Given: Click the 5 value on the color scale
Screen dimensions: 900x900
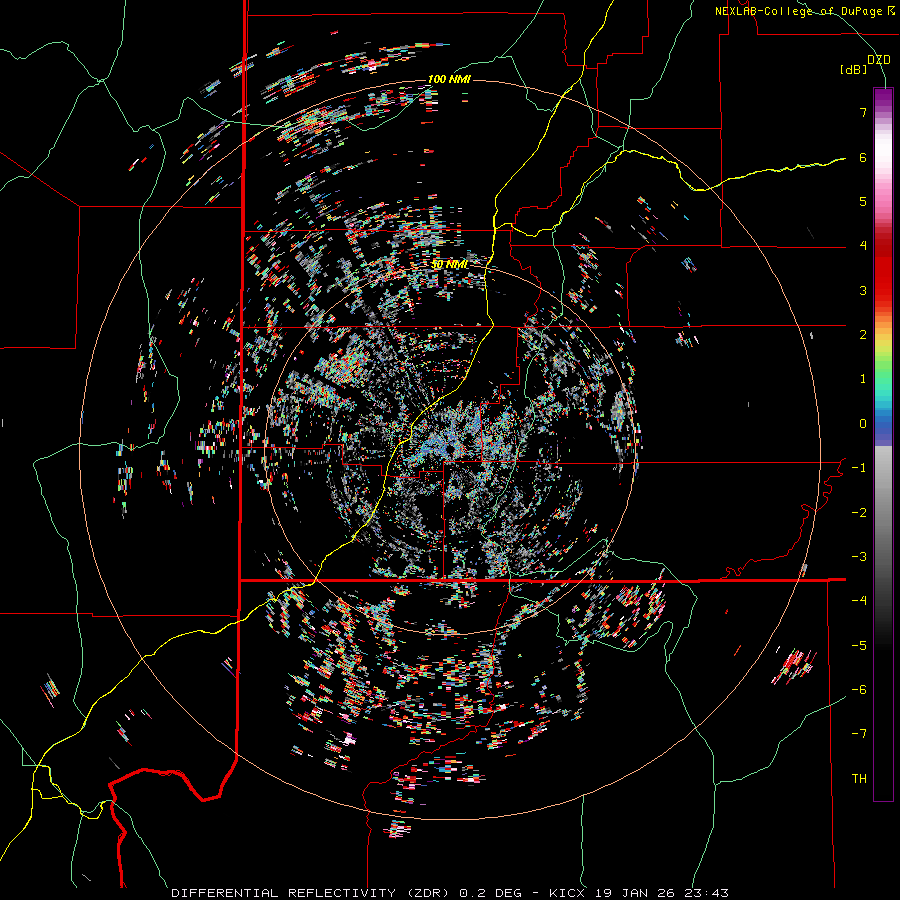Looking at the screenshot, I should (863, 201).
